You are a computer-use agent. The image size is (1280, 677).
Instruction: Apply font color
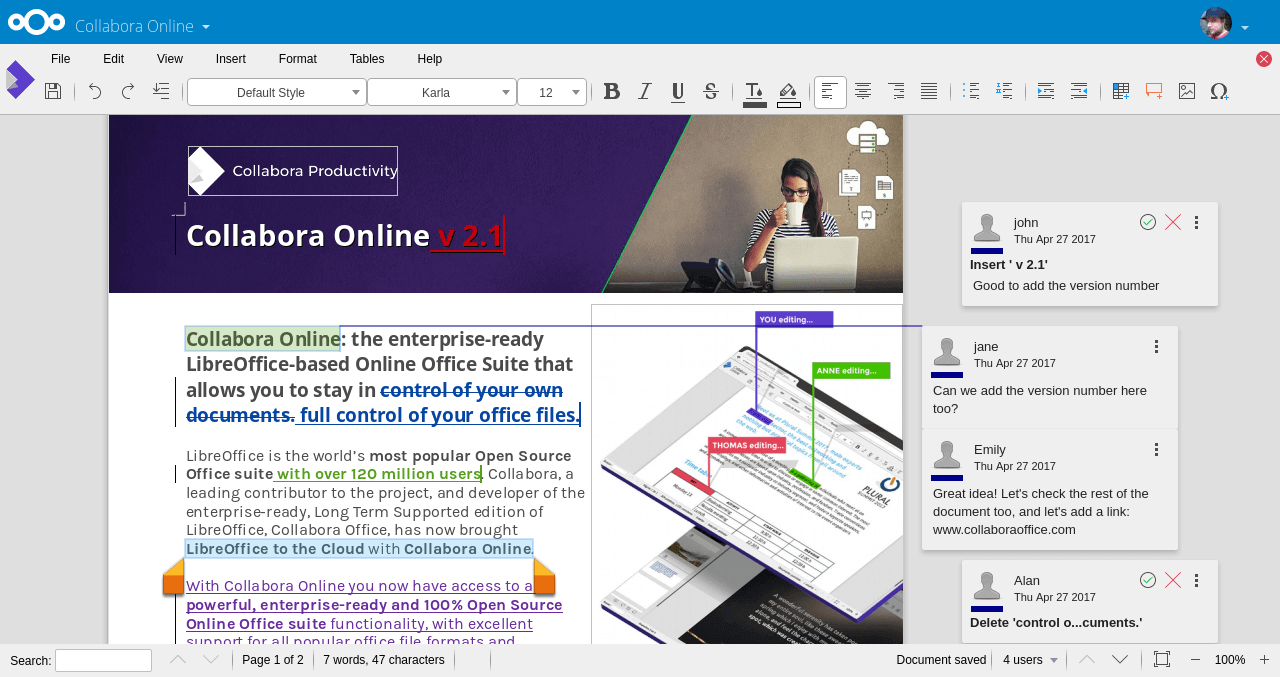[x=755, y=93]
